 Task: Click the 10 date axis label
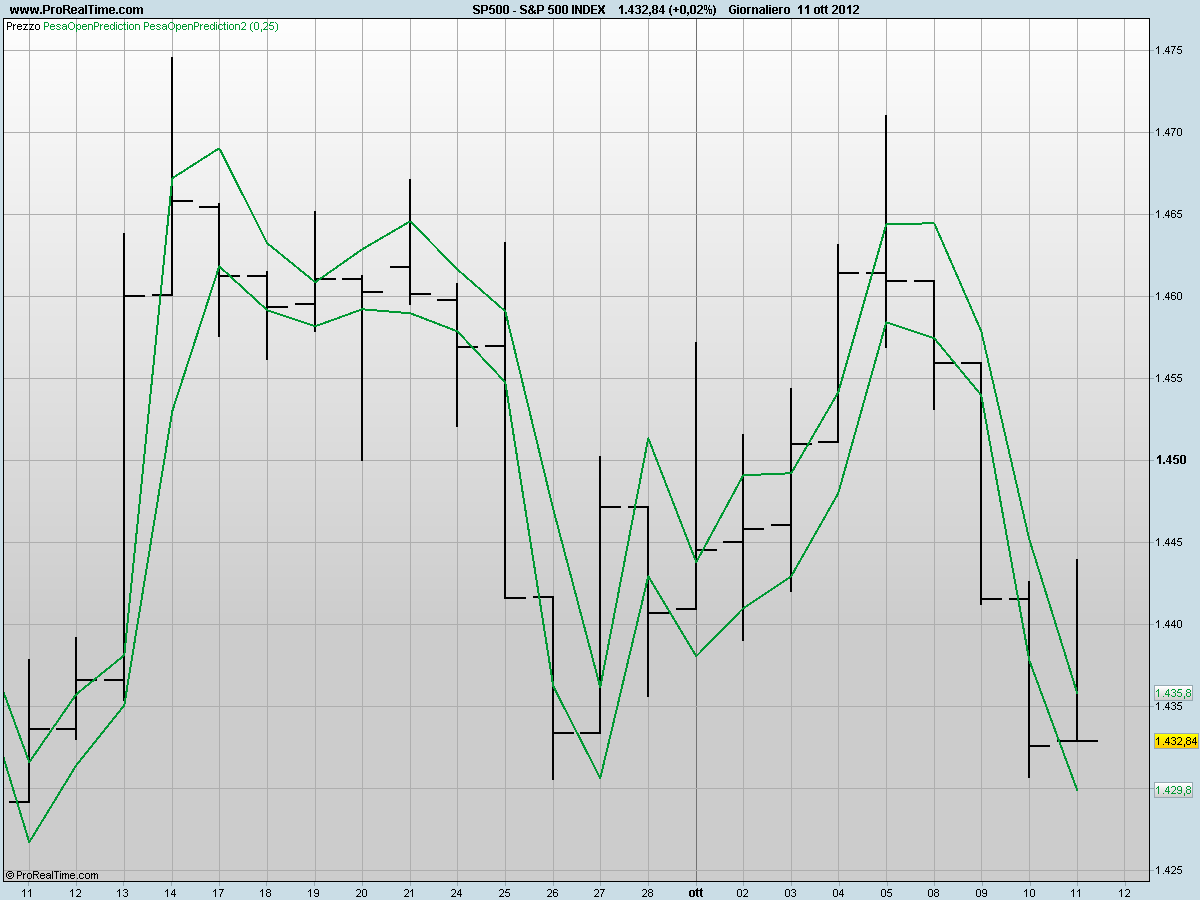[1029, 891]
